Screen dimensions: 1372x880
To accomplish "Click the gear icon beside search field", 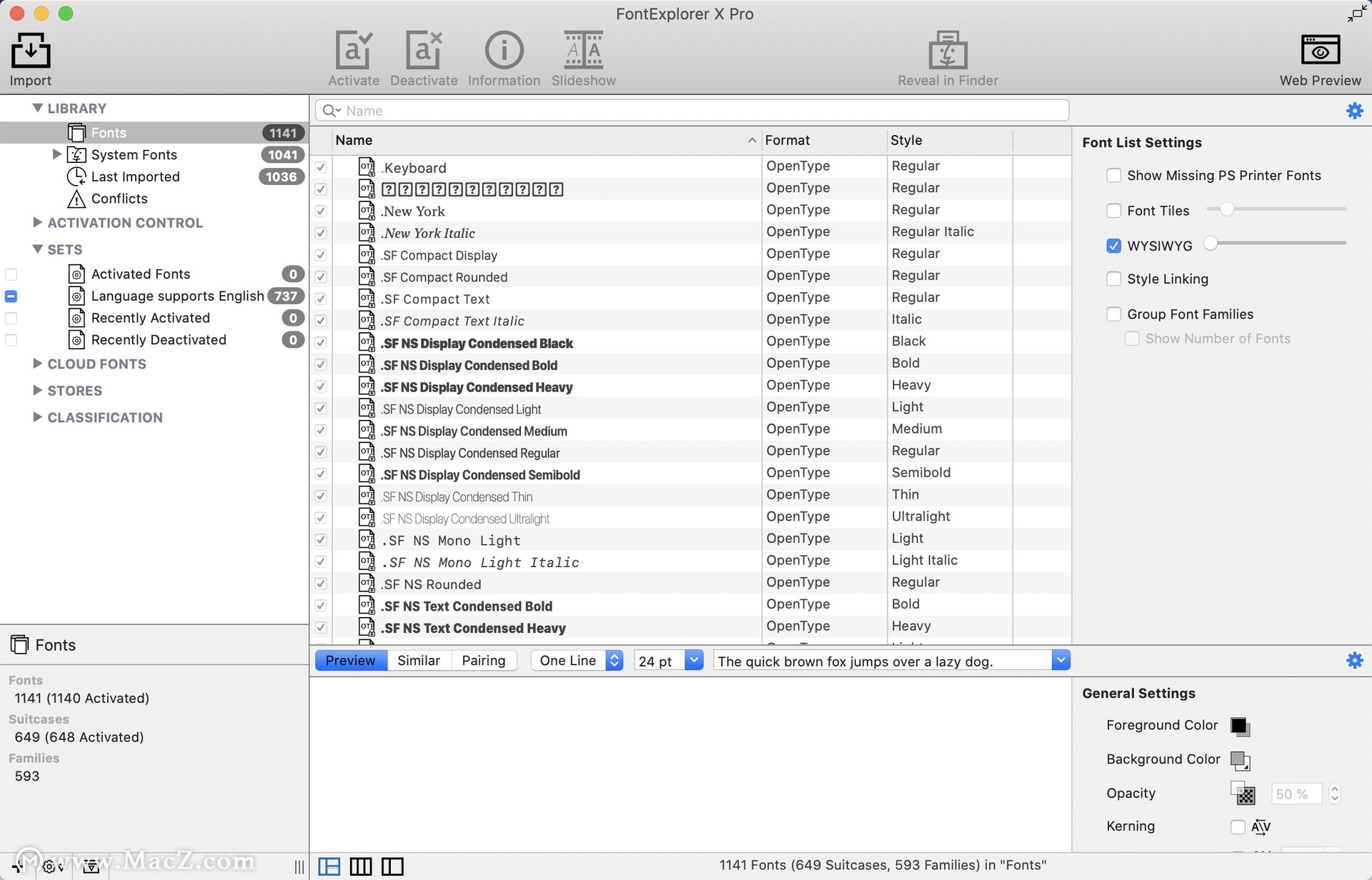I will (1354, 111).
